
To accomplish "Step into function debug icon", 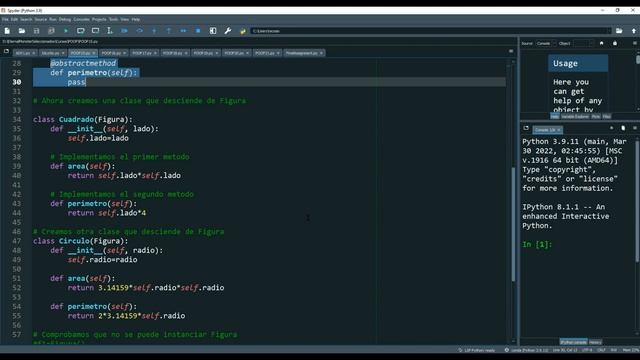I will (154, 31).
